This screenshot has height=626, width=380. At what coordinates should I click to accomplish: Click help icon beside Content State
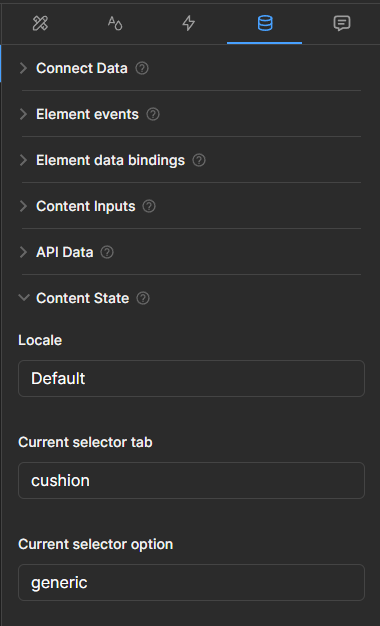143,298
